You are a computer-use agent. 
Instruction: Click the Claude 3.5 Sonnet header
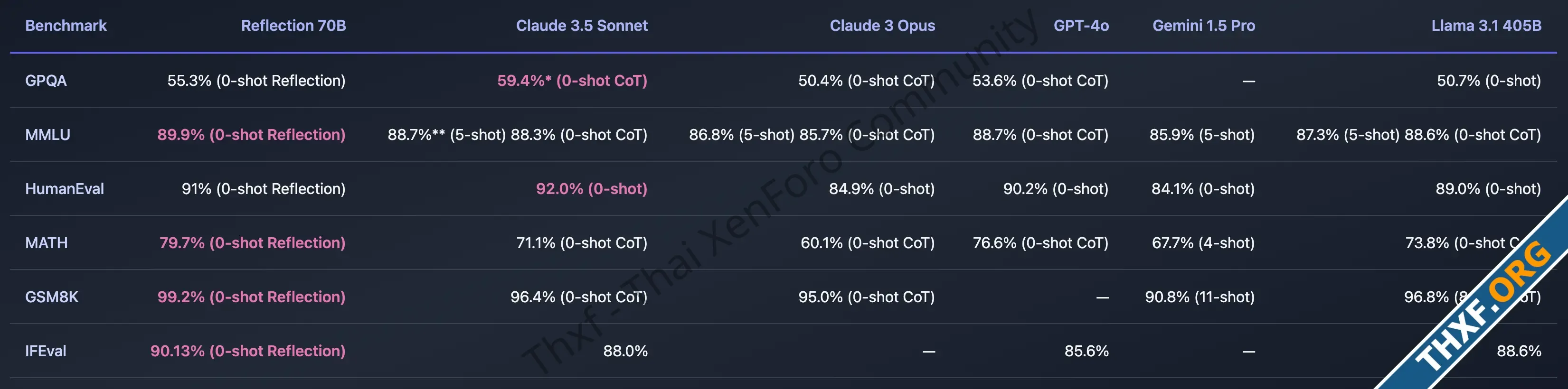tap(581, 26)
